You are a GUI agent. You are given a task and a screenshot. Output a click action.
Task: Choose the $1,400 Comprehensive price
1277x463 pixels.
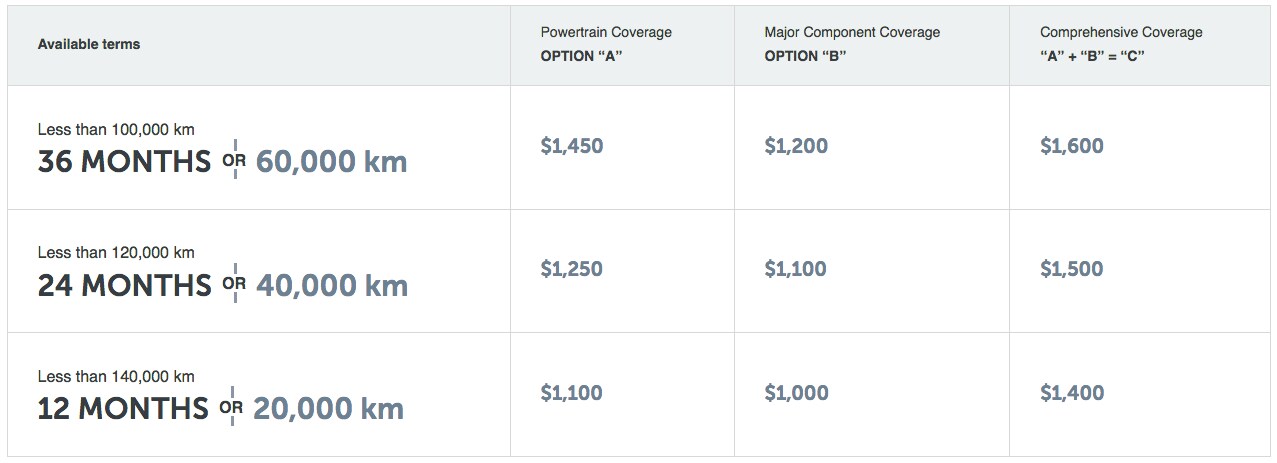[x=1072, y=393]
